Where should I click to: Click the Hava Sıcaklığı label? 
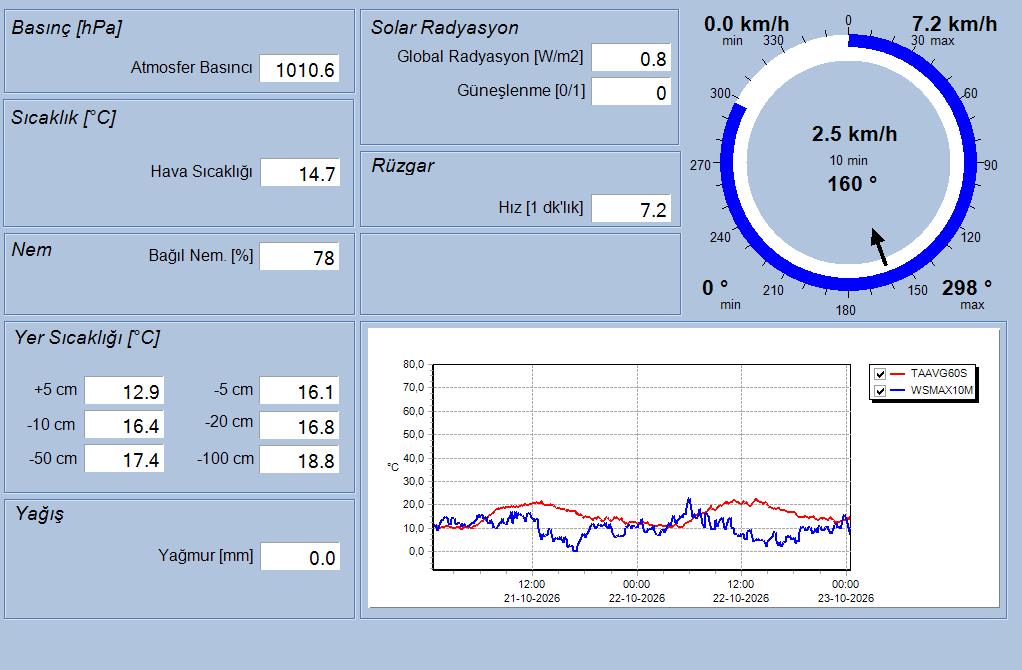(201, 172)
